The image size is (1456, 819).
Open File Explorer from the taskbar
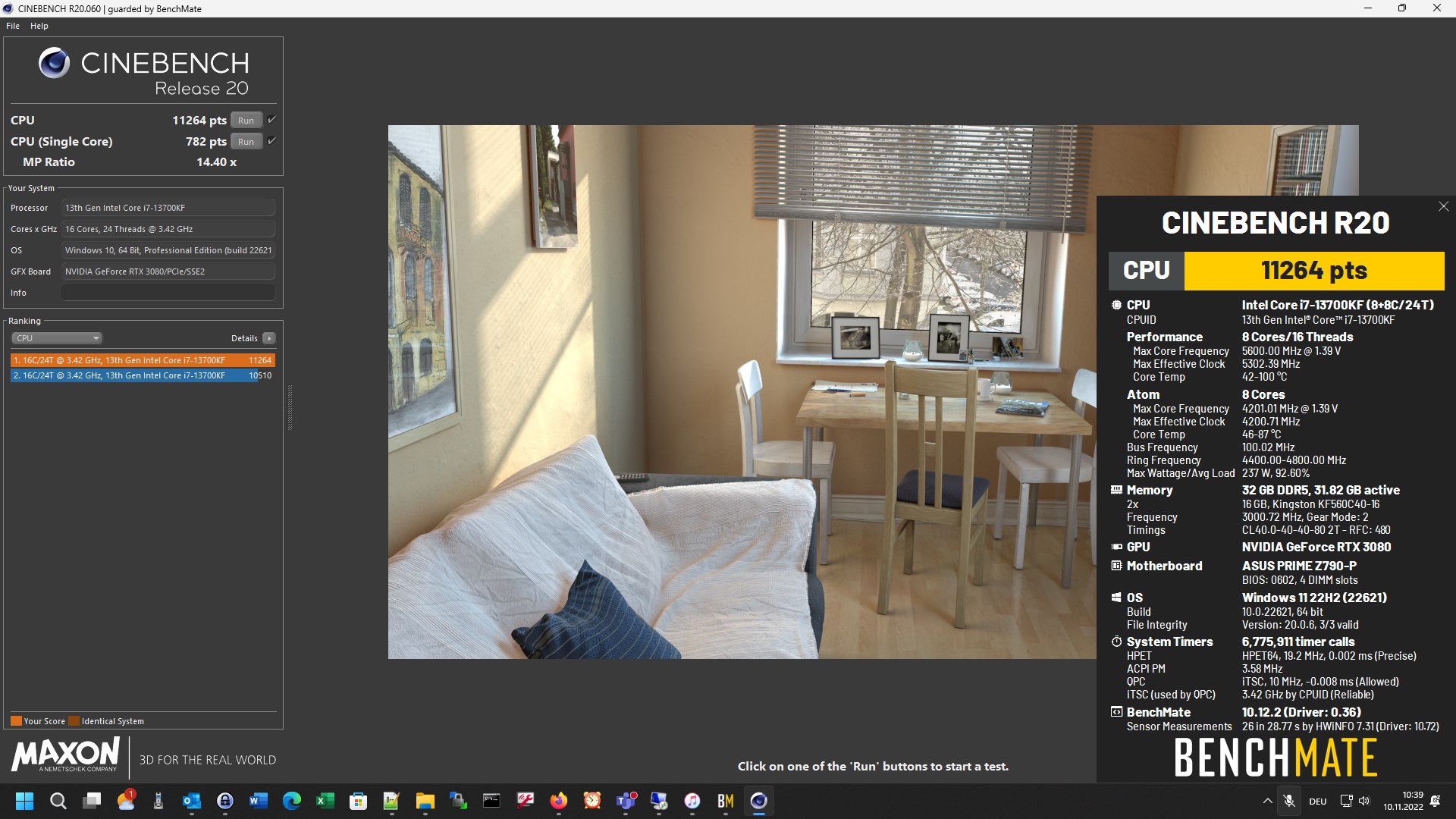(425, 801)
